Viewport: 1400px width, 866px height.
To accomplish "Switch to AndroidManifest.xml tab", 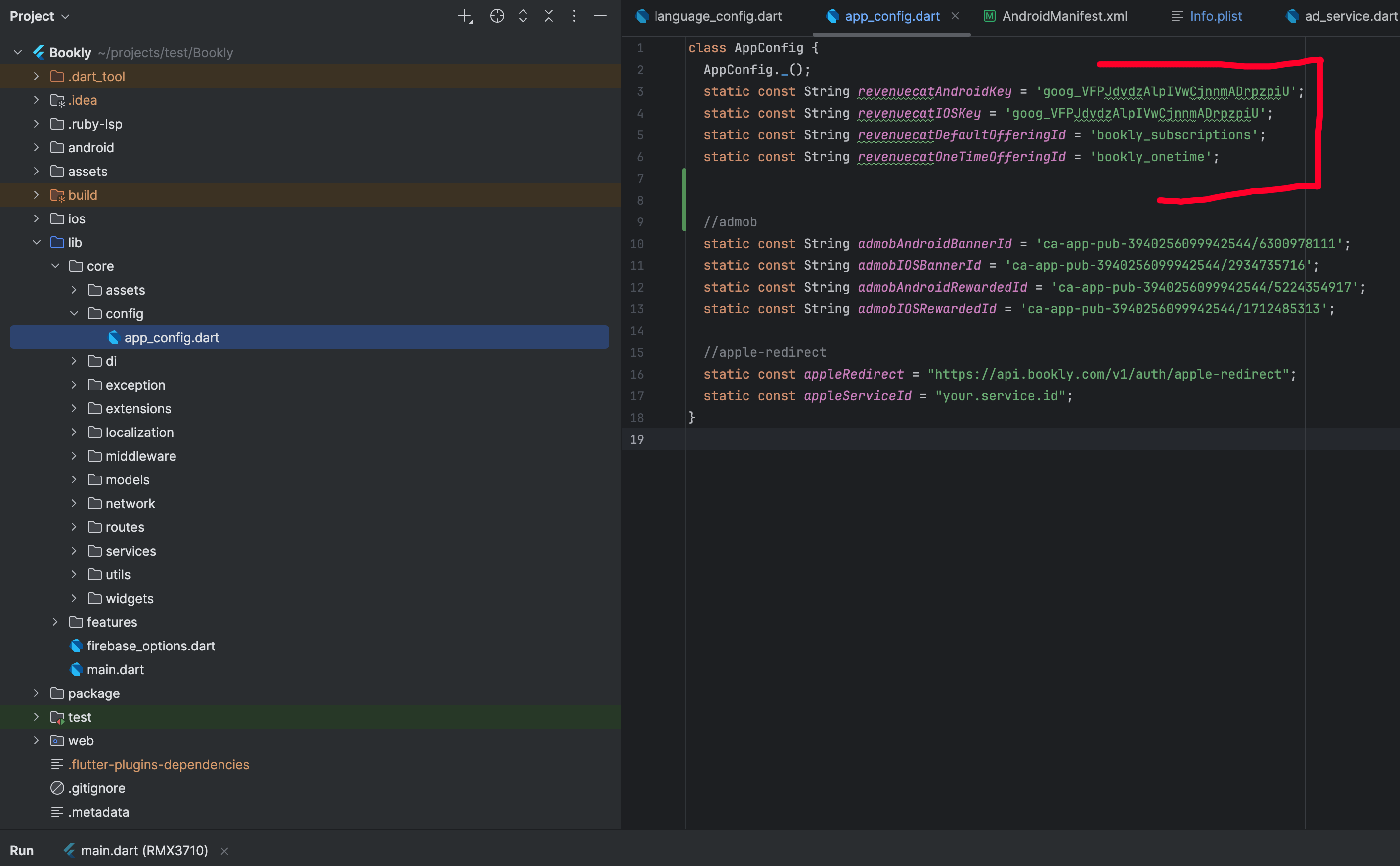I will 1055,16.
